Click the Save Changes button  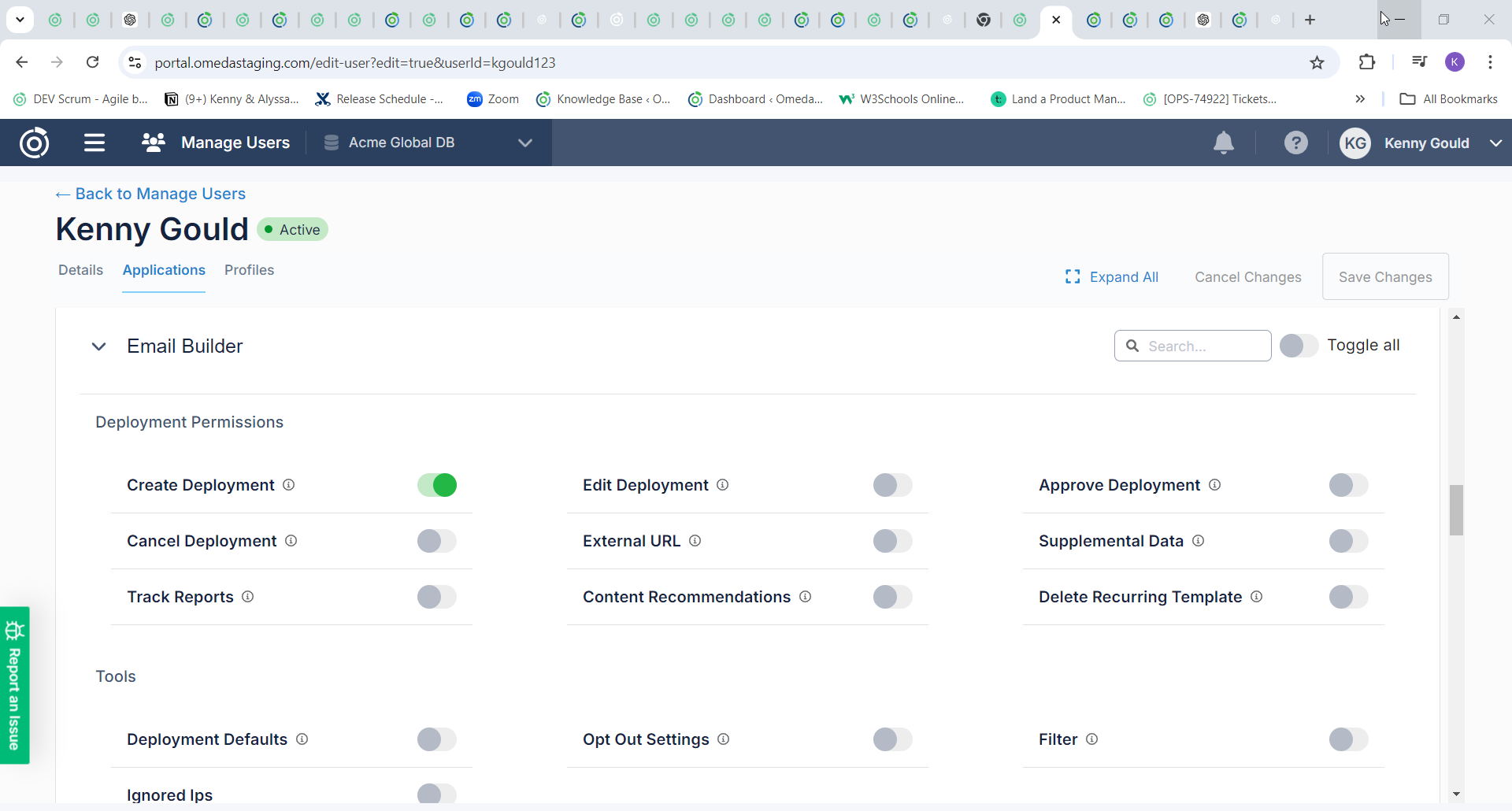[x=1384, y=276]
